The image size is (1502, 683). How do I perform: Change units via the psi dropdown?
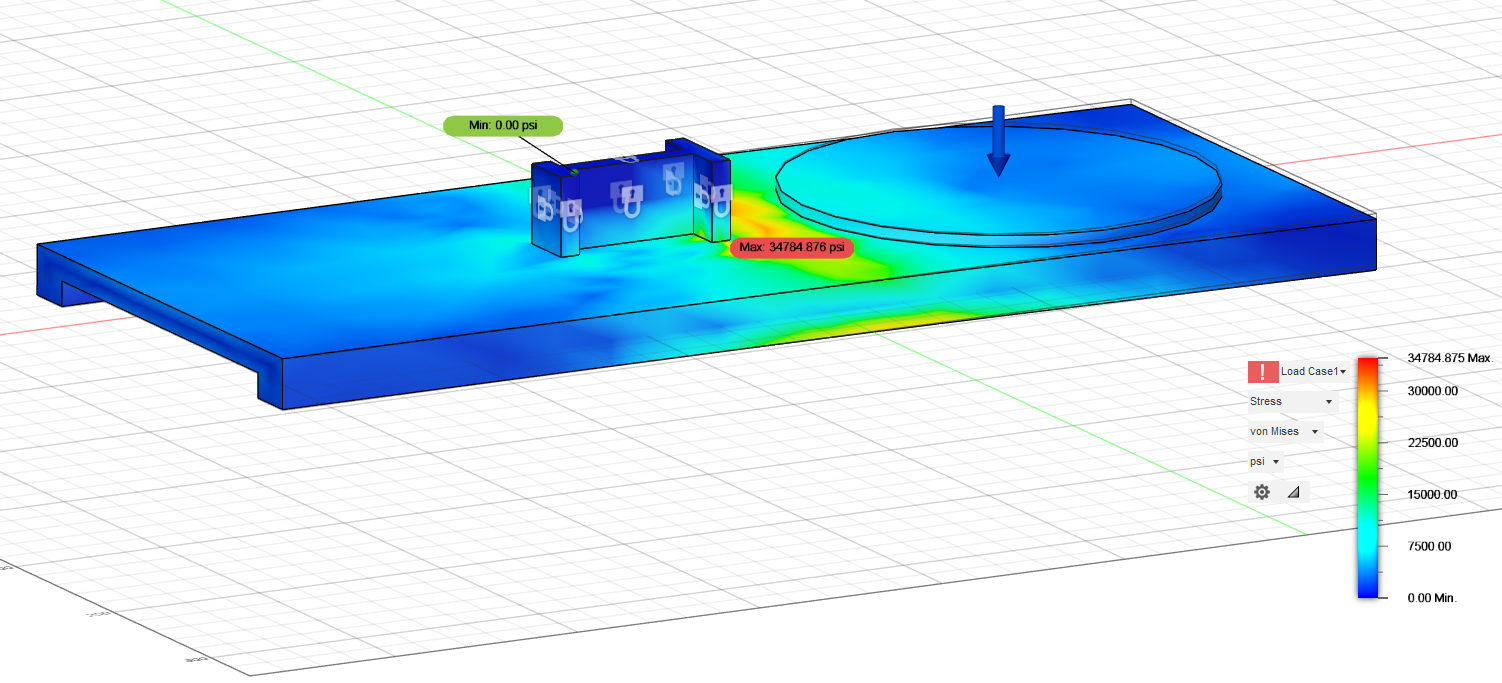[1263, 461]
